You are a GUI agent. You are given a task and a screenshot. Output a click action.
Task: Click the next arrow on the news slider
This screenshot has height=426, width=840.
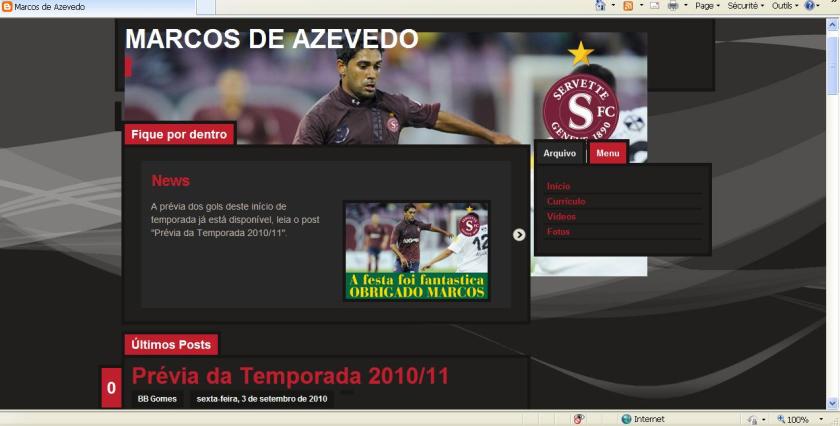pos(519,235)
